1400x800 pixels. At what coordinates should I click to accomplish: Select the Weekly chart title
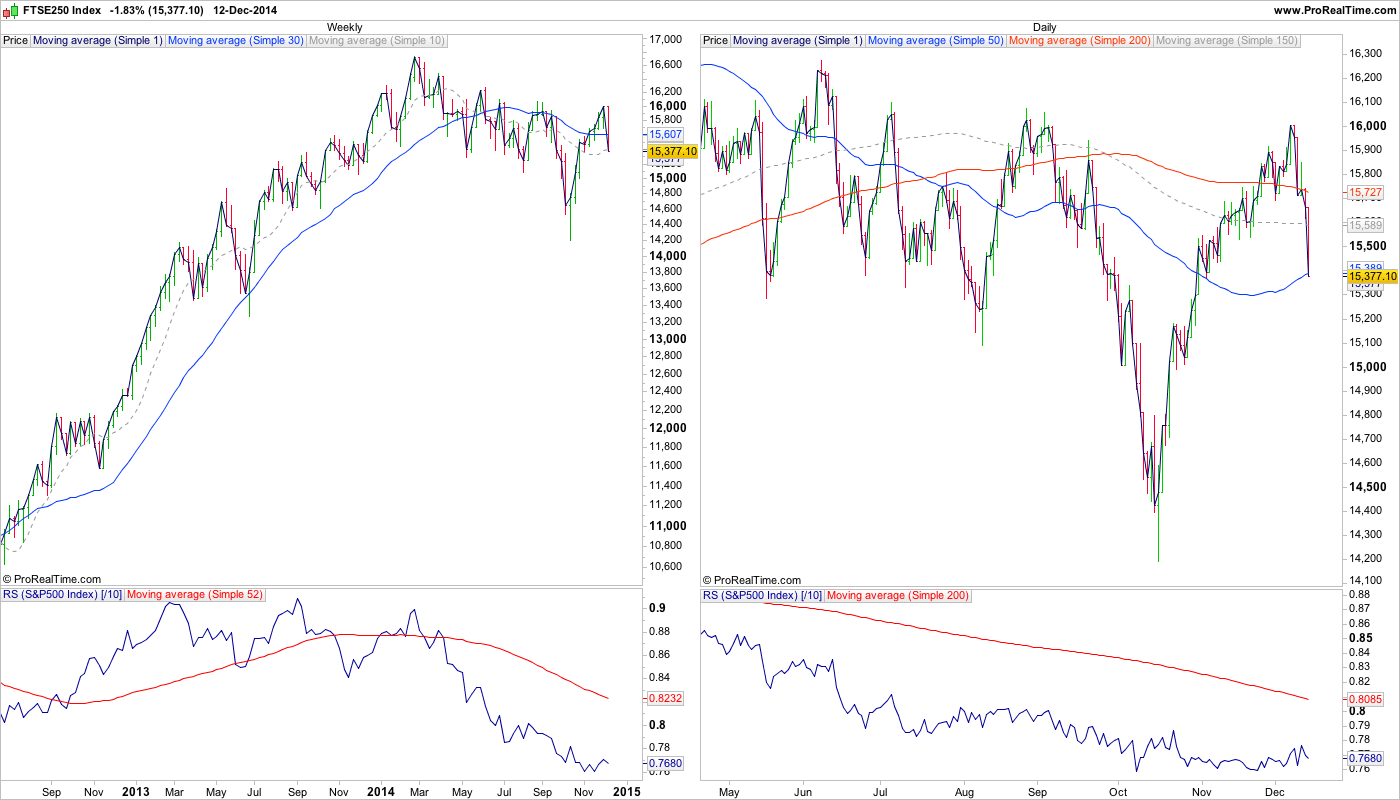pyautogui.click(x=344, y=27)
